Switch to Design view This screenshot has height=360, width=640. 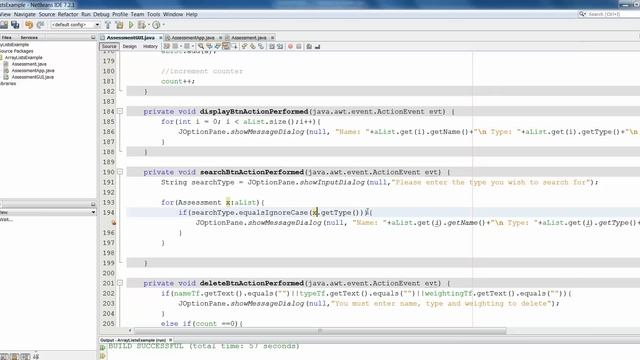129,47
